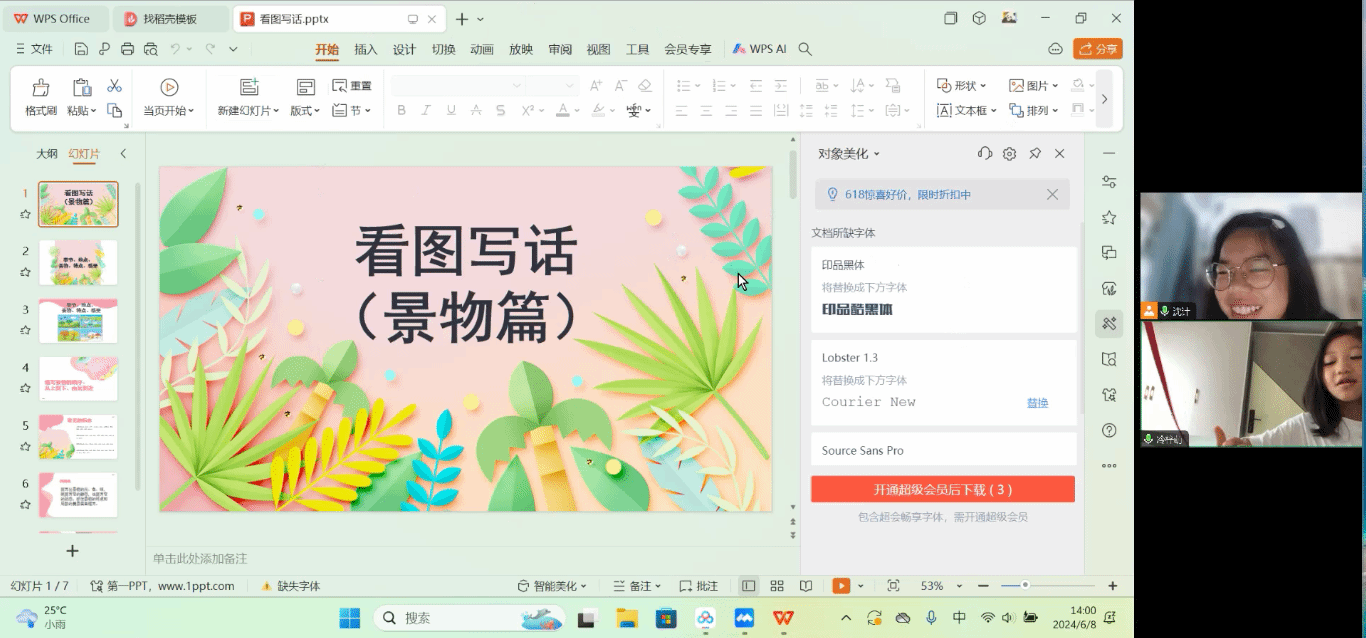The image size is (1366, 638).
Task: Click the scissors Cut icon in ribbon
Action: (114, 86)
